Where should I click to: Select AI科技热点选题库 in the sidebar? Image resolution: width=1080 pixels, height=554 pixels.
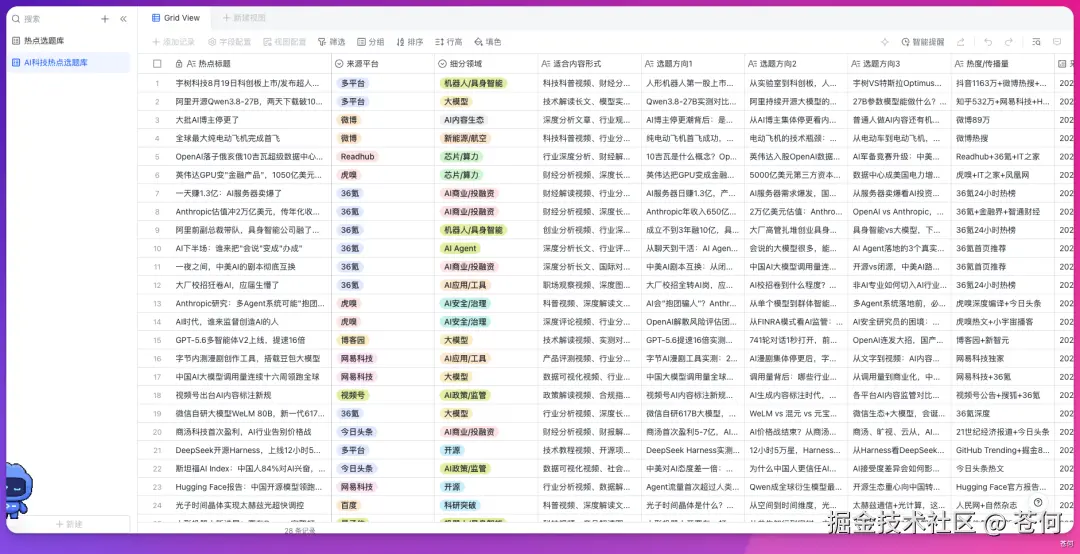69,63
